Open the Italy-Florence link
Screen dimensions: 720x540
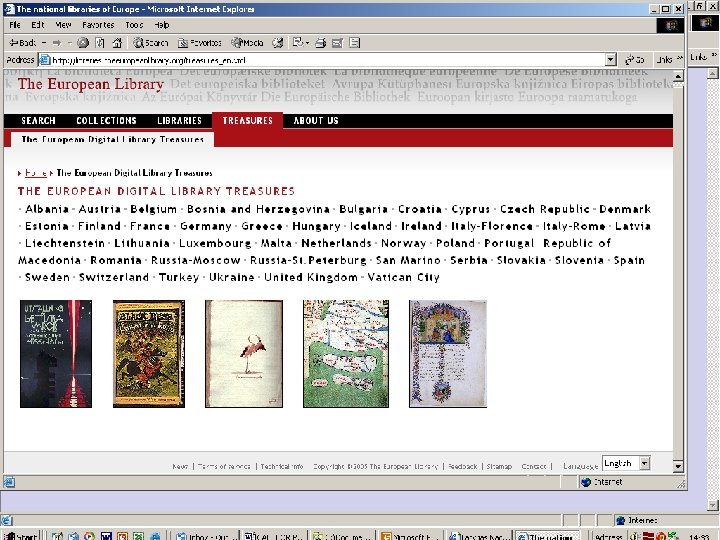click(x=492, y=226)
